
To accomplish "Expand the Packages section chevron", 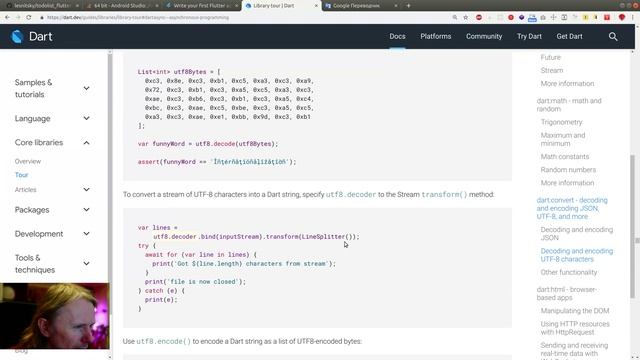I will pos(87,210).
